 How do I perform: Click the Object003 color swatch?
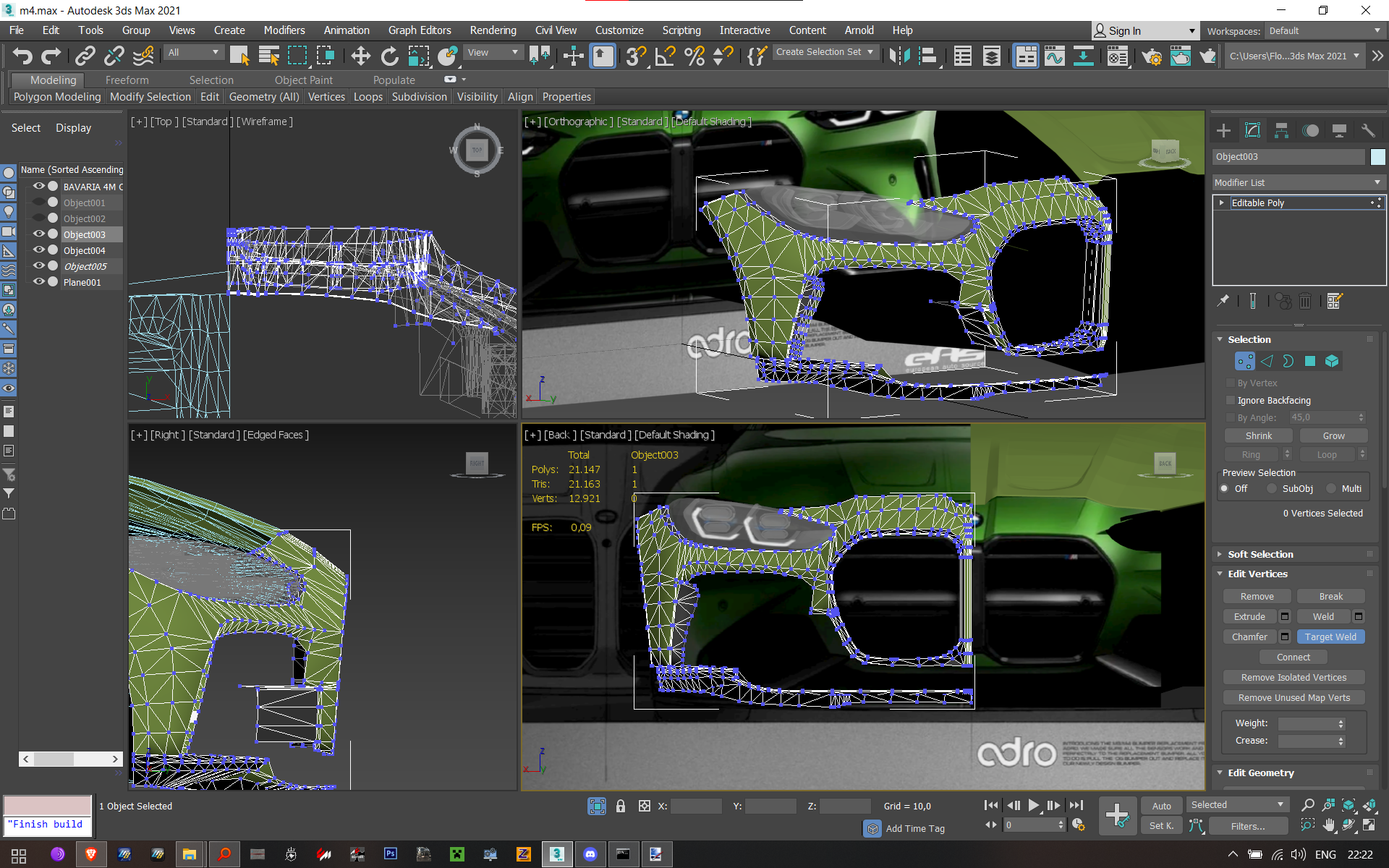(1377, 156)
